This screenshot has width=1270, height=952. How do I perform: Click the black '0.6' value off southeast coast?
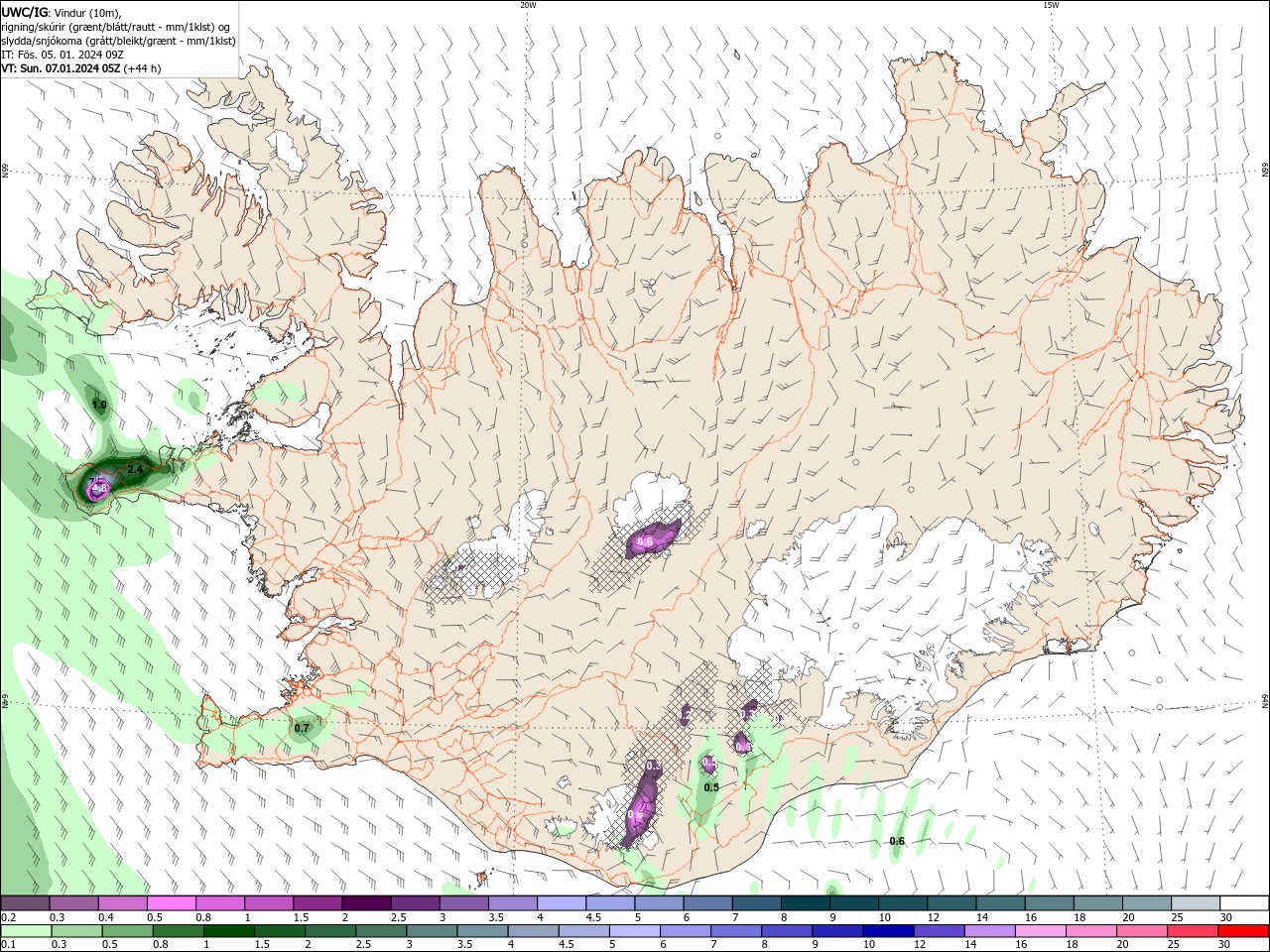tap(897, 841)
